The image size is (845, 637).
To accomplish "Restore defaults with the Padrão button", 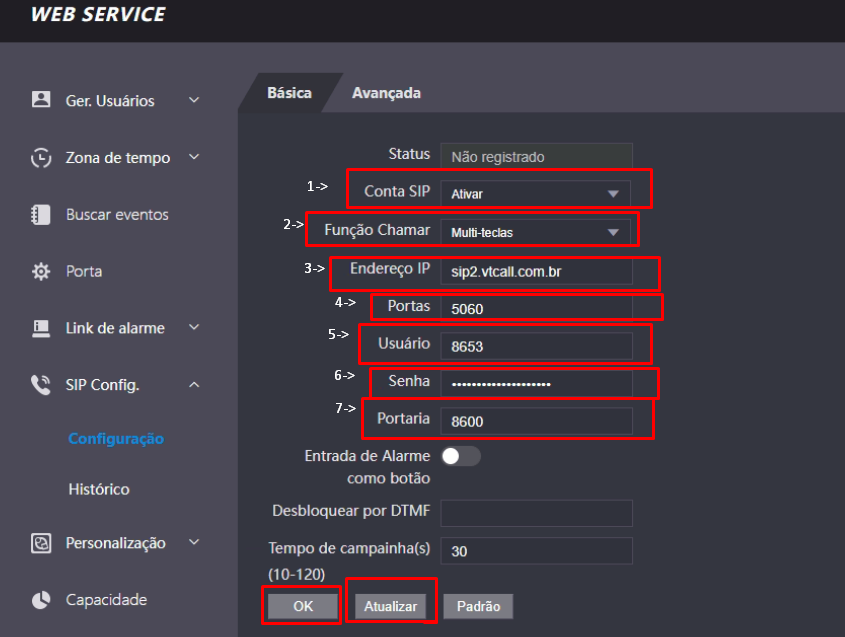I will pyautogui.click(x=478, y=606).
